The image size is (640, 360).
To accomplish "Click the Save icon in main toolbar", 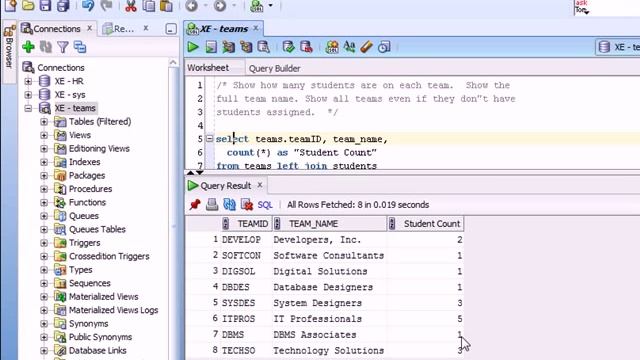I will click(45, 6).
